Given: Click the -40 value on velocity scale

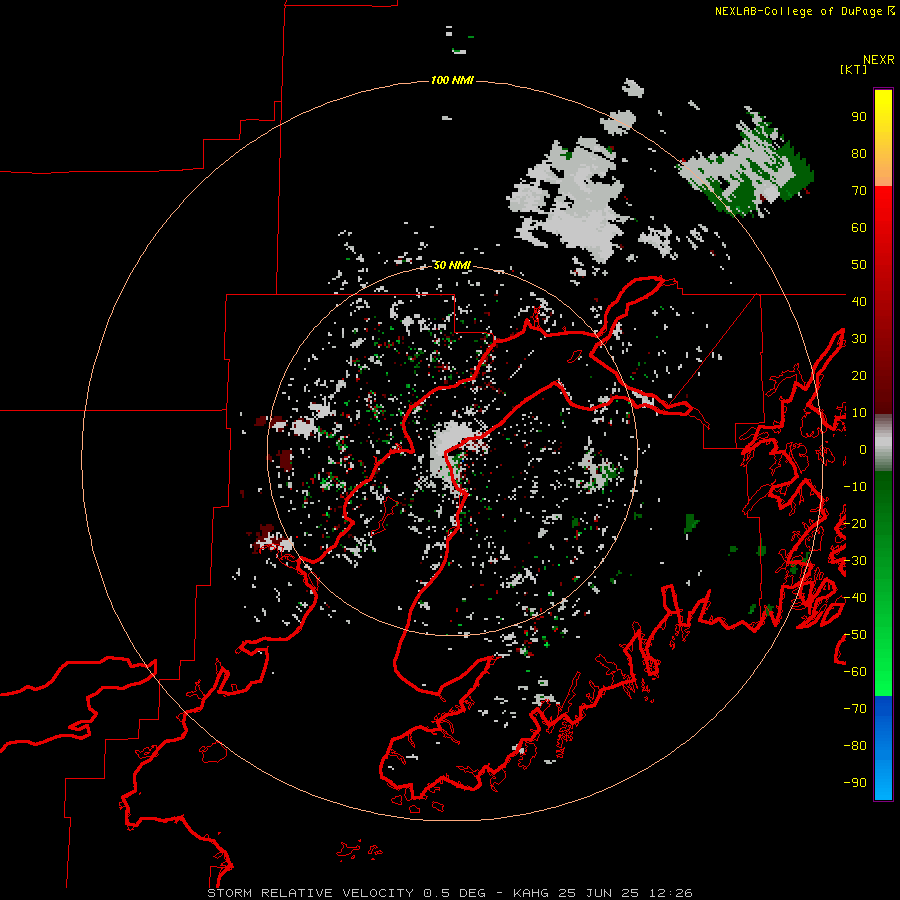Looking at the screenshot, I should (x=855, y=598).
